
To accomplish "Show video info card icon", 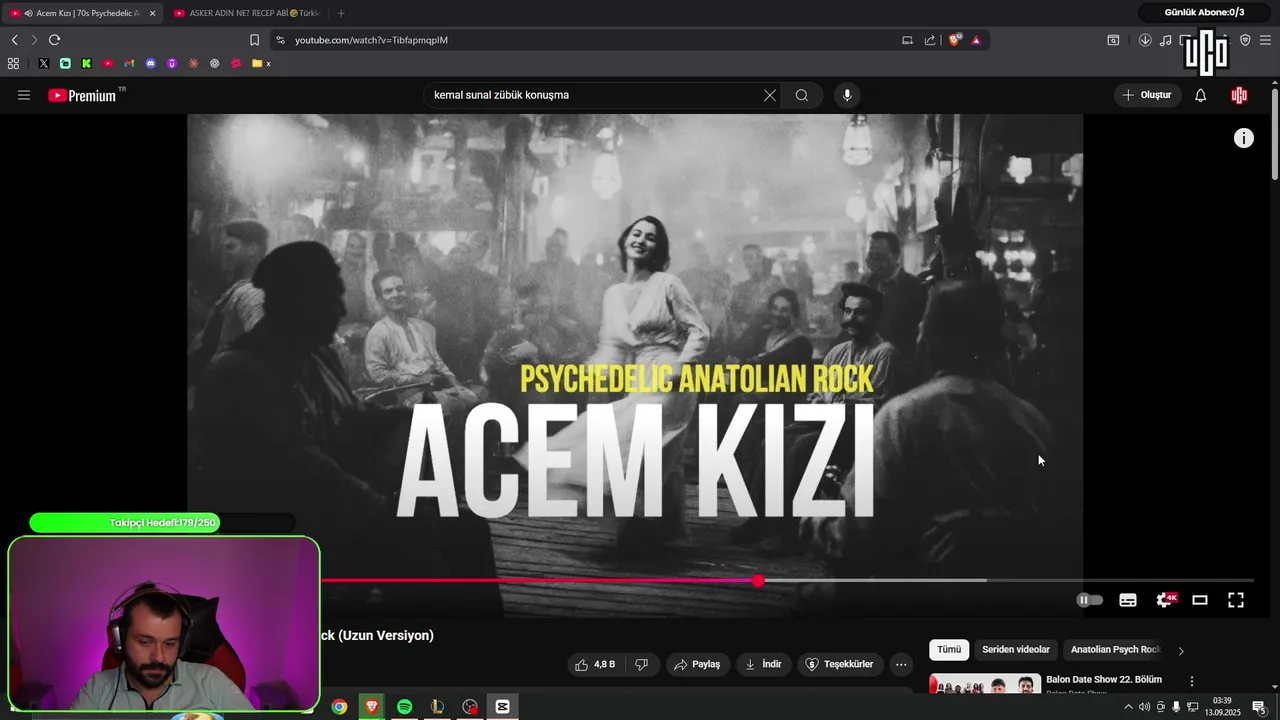I will [x=1243, y=138].
